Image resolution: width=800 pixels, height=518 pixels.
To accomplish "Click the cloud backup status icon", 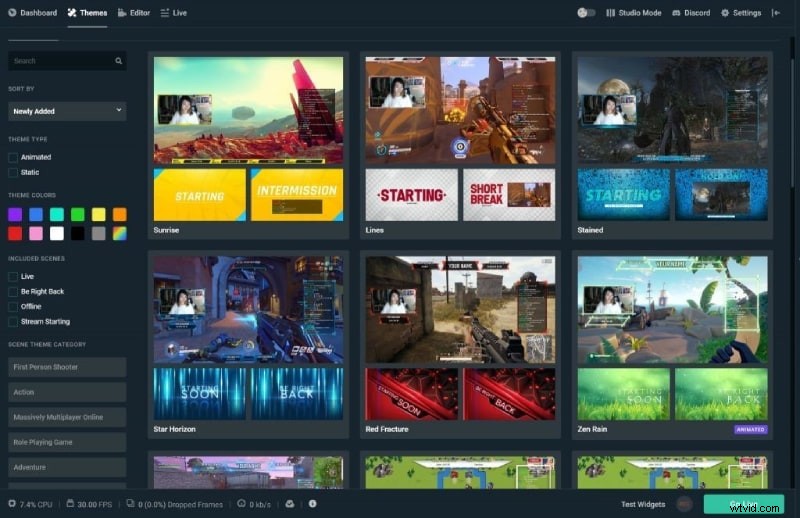I will (x=290, y=504).
